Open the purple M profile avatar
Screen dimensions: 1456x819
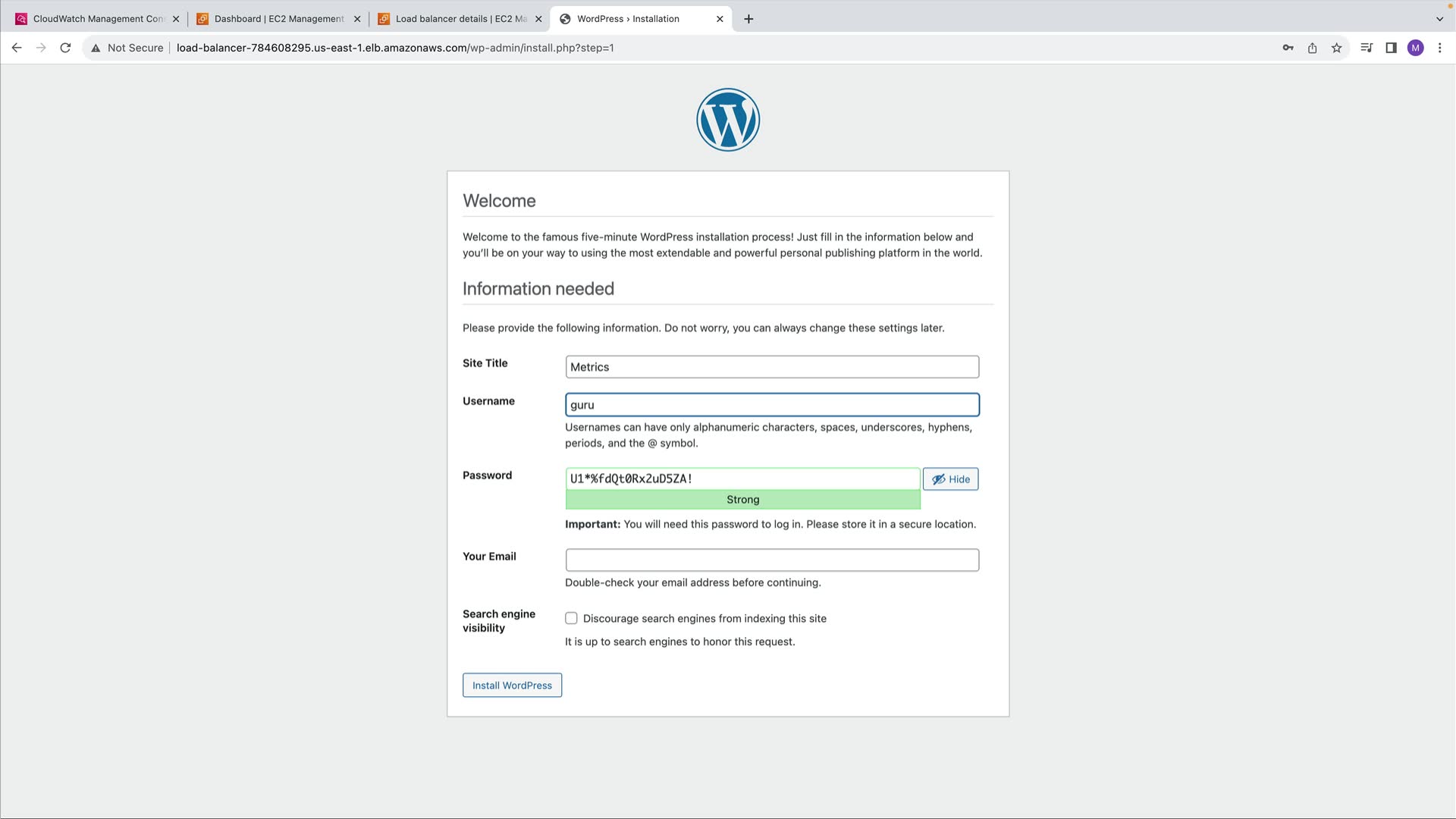coord(1415,48)
